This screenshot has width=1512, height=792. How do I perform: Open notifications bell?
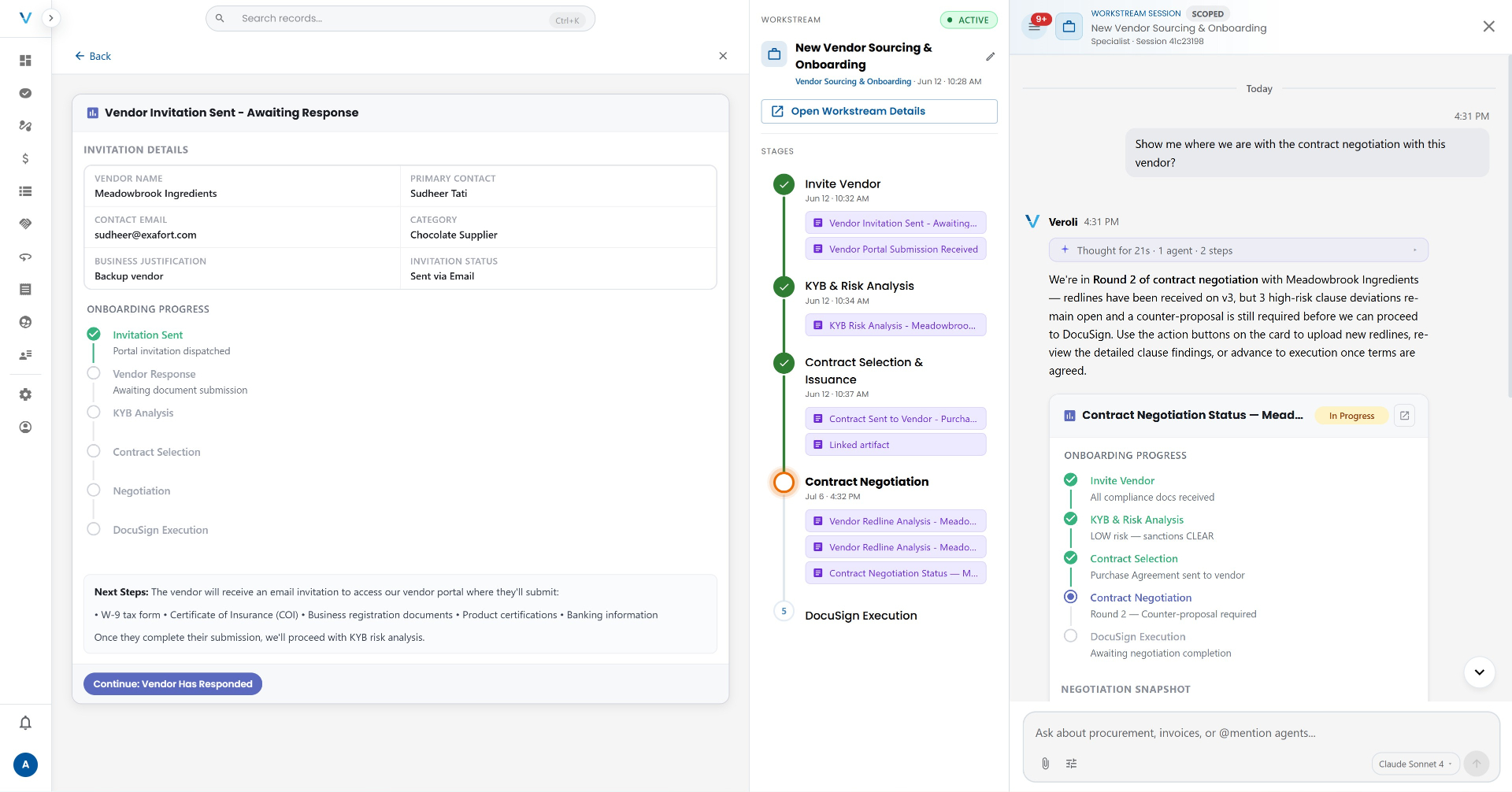(25, 723)
